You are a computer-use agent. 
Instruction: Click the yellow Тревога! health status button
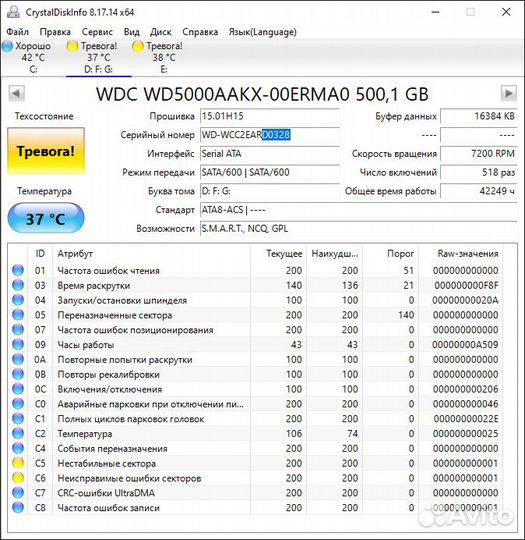(x=46, y=151)
